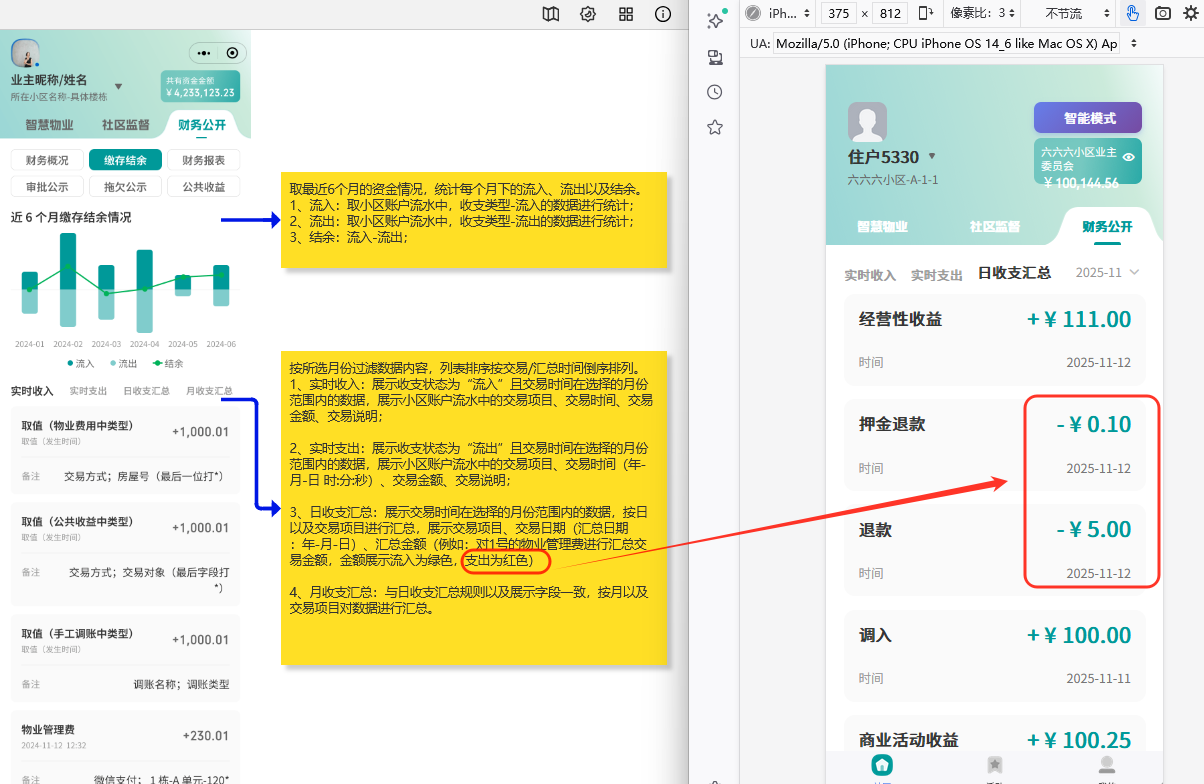The width and height of the screenshot is (1204, 784).
Task: Switch to 智慧物业 tab in the left mockup
Action: (x=49, y=125)
